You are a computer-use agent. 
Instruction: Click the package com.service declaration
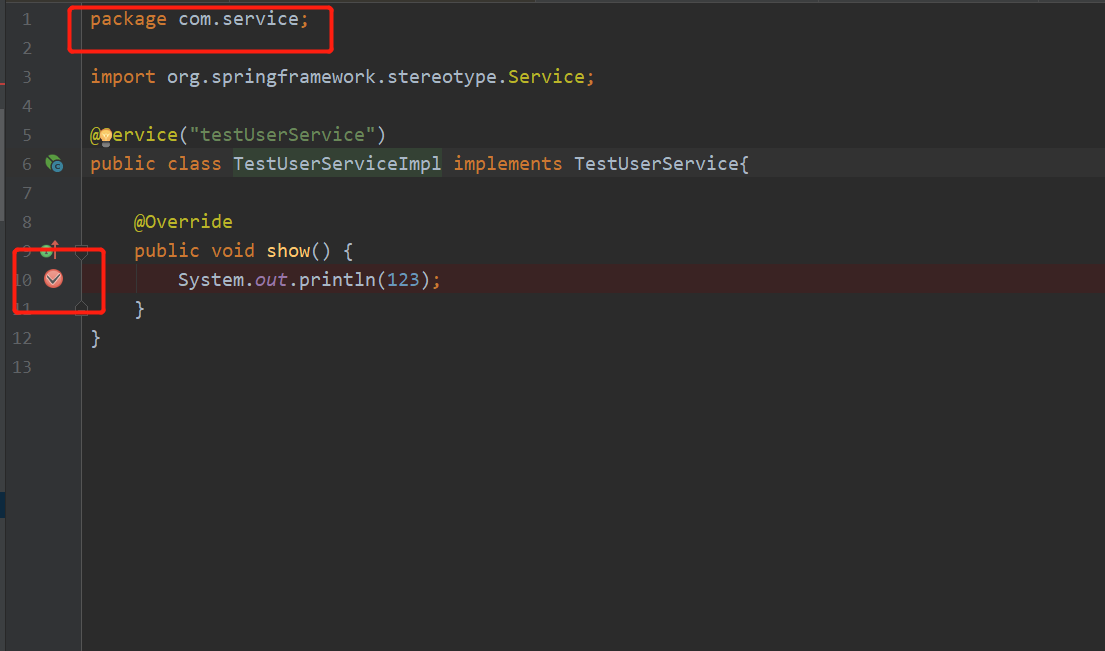(197, 18)
